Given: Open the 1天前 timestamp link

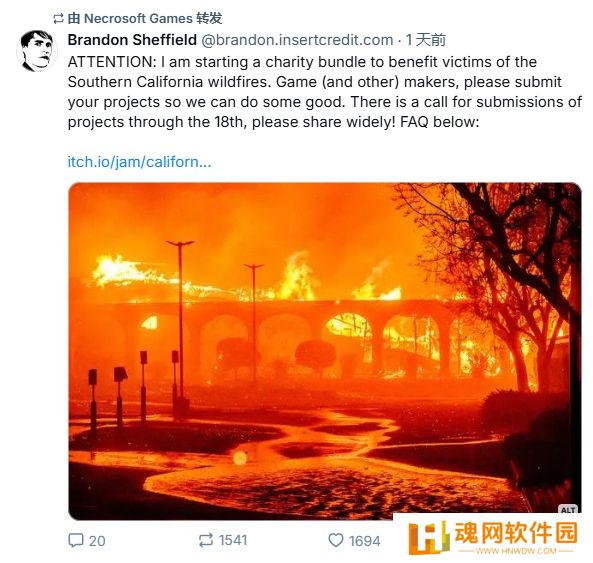Looking at the screenshot, I should click(x=426, y=40).
